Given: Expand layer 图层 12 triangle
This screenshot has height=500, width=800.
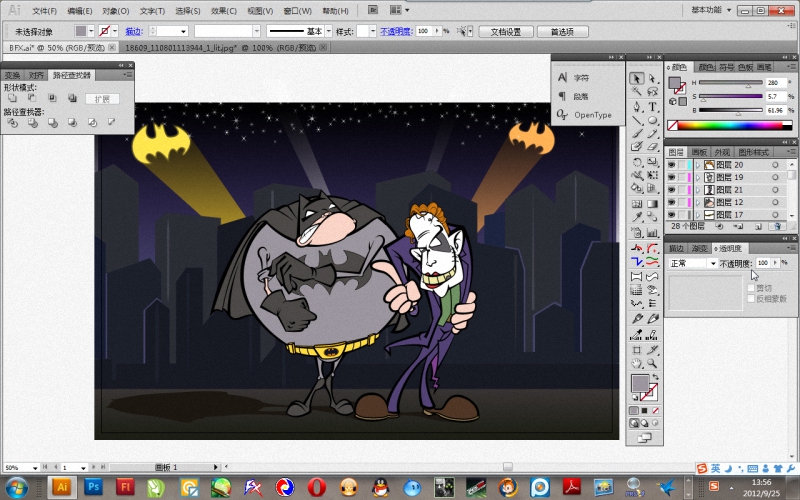Looking at the screenshot, I should point(698,202).
